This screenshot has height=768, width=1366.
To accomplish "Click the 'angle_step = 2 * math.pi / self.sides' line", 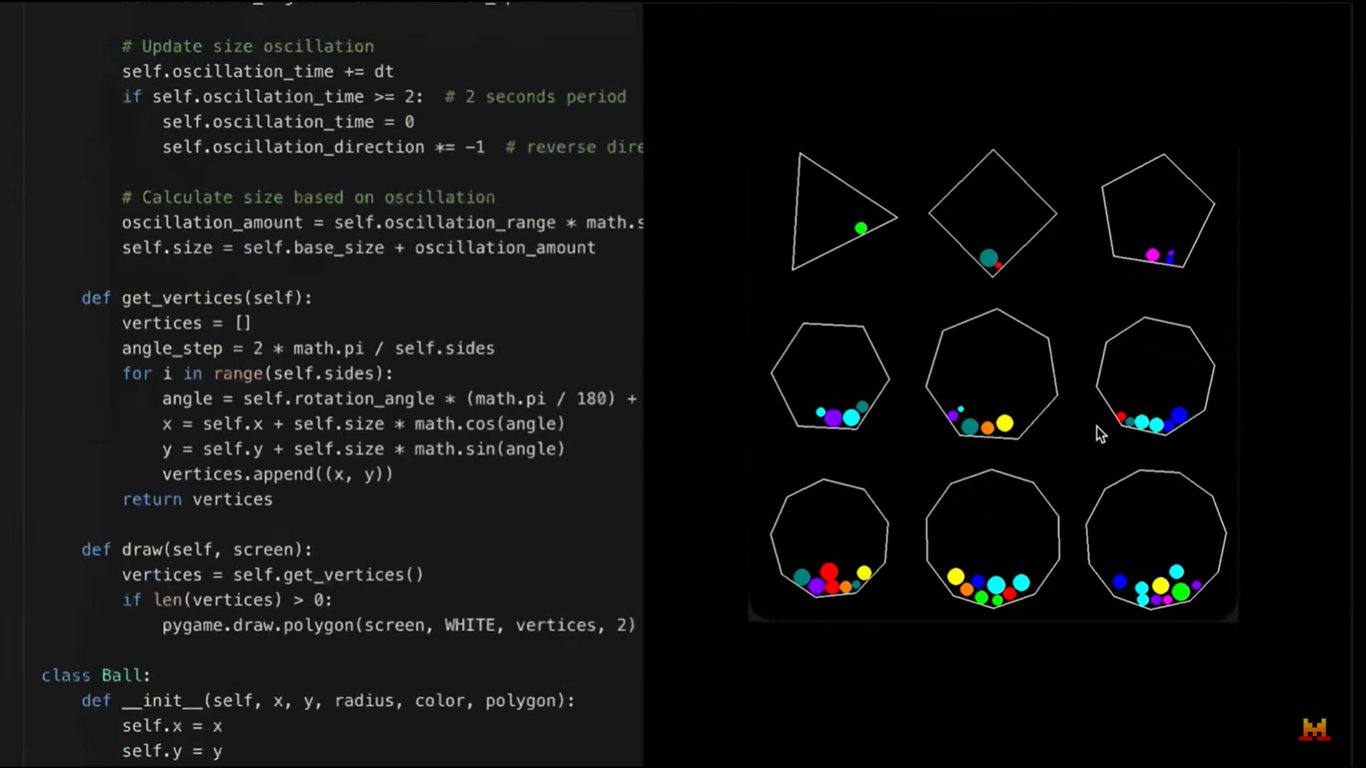I will tap(308, 348).
